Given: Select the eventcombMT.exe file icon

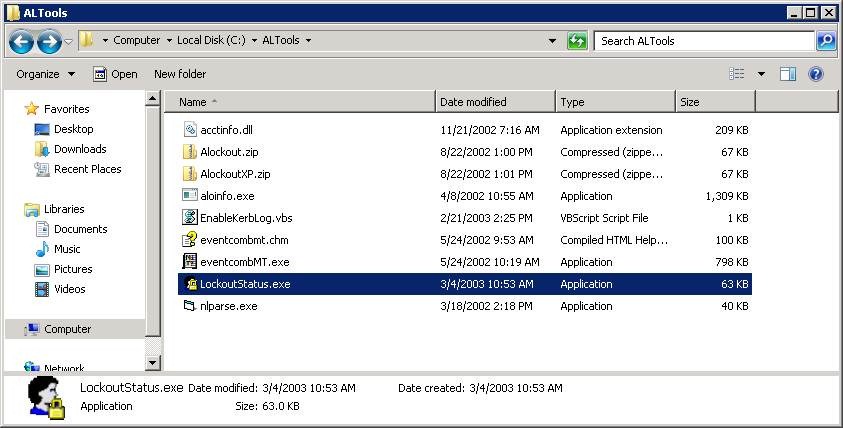Looking at the screenshot, I should click(189, 261).
